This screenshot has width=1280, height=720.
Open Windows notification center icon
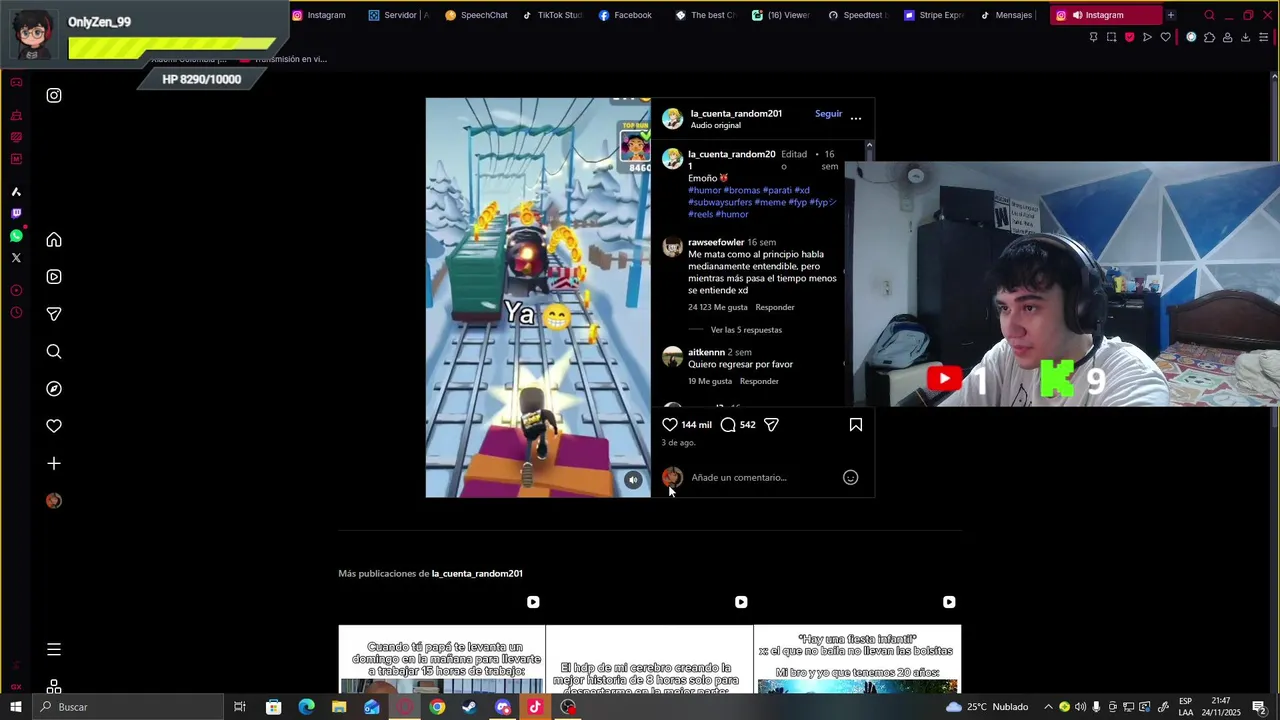tap(1259, 707)
